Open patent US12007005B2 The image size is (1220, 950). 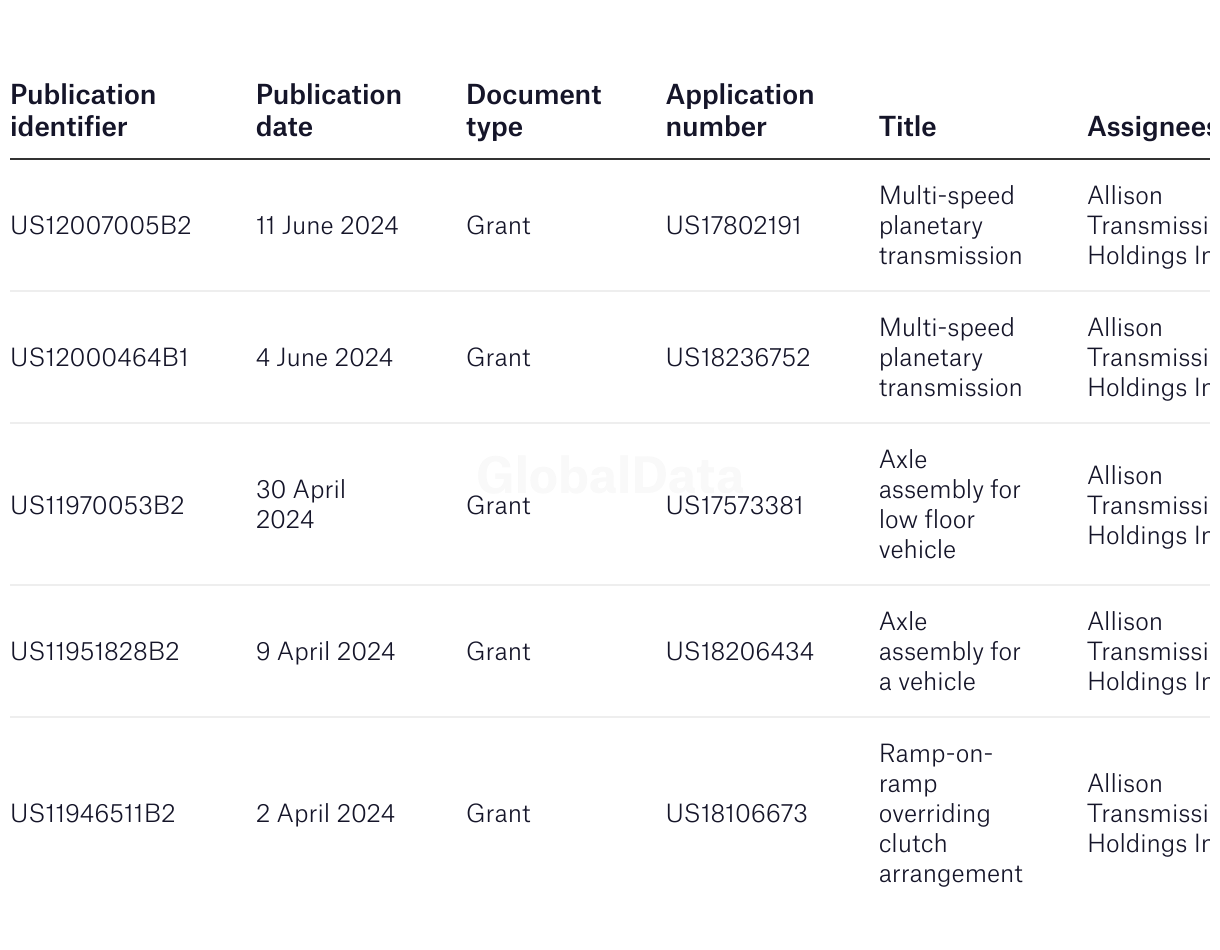tap(100, 226)
